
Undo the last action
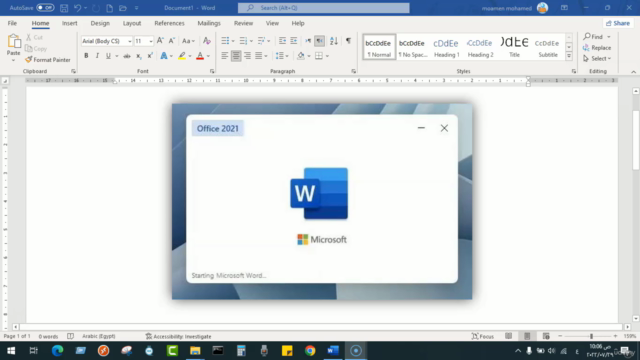click(77, 8)
